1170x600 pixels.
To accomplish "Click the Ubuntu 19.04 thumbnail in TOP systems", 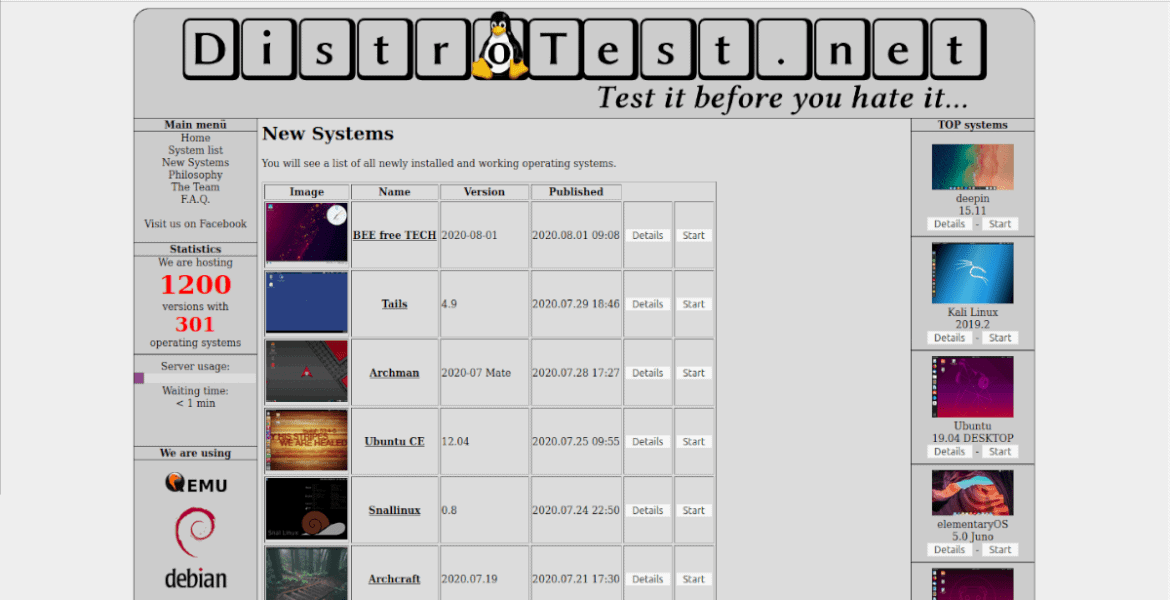I will pos(972,387).
